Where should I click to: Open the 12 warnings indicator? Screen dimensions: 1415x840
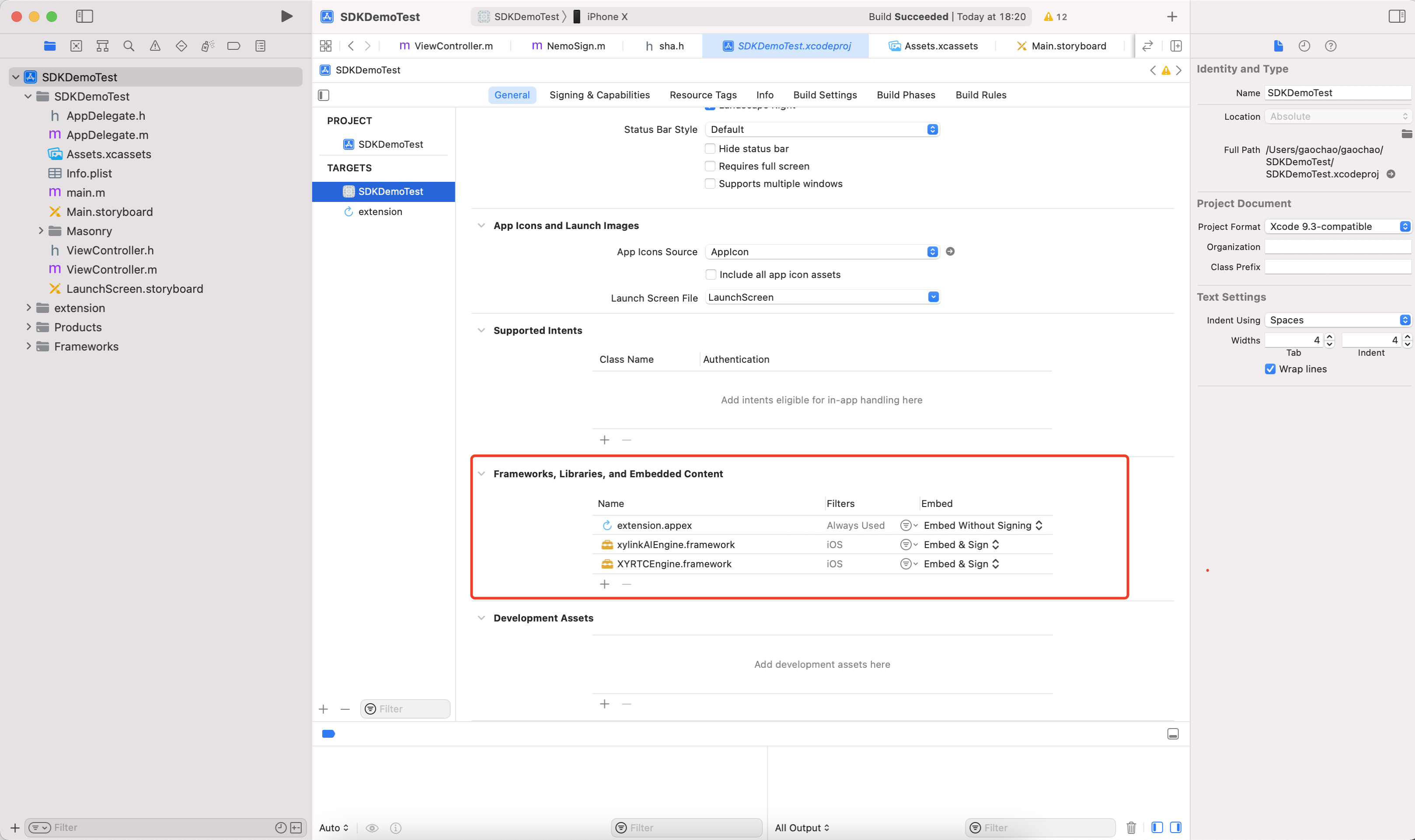coord(1056,17)
